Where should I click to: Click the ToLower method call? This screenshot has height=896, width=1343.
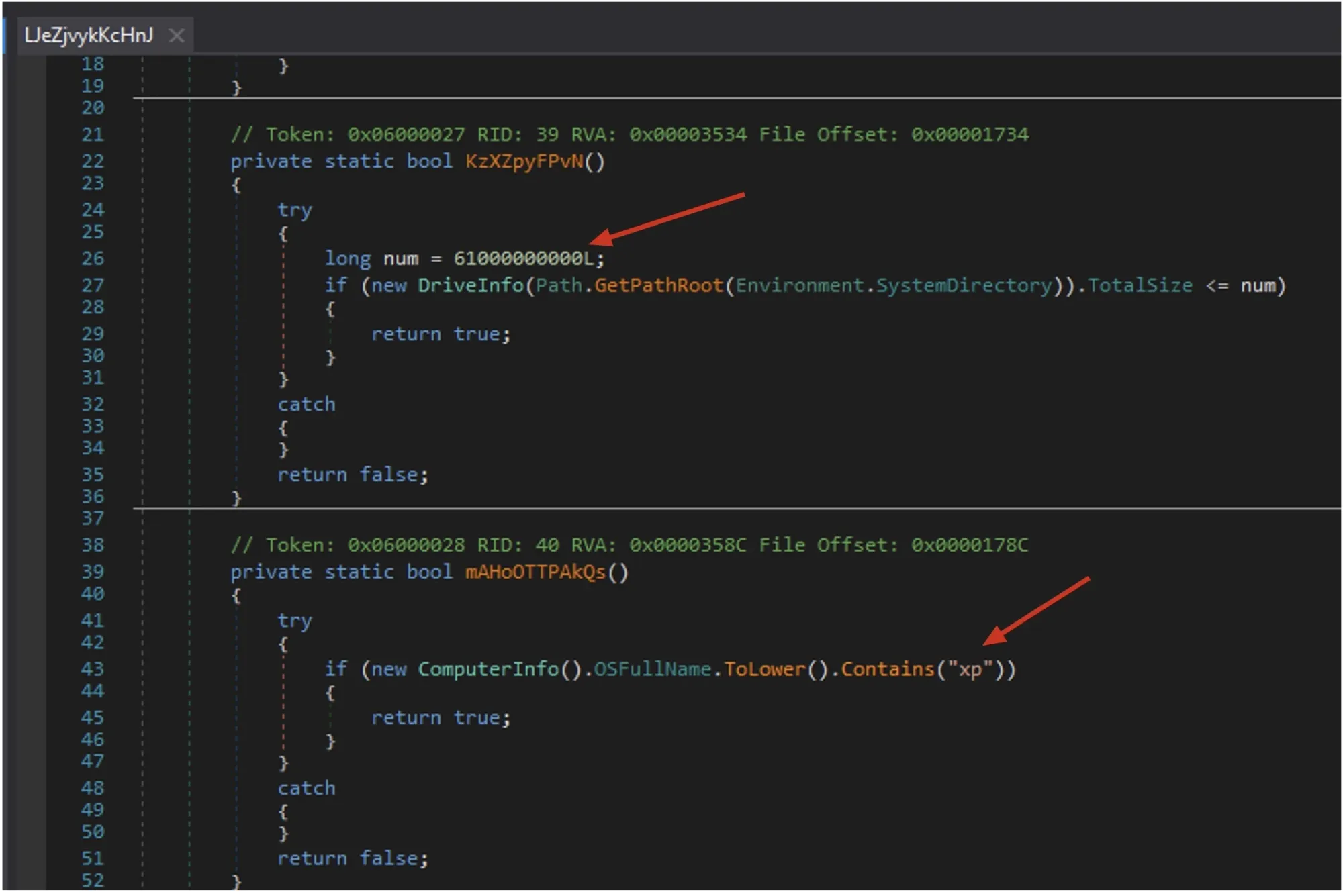(765, 670)
